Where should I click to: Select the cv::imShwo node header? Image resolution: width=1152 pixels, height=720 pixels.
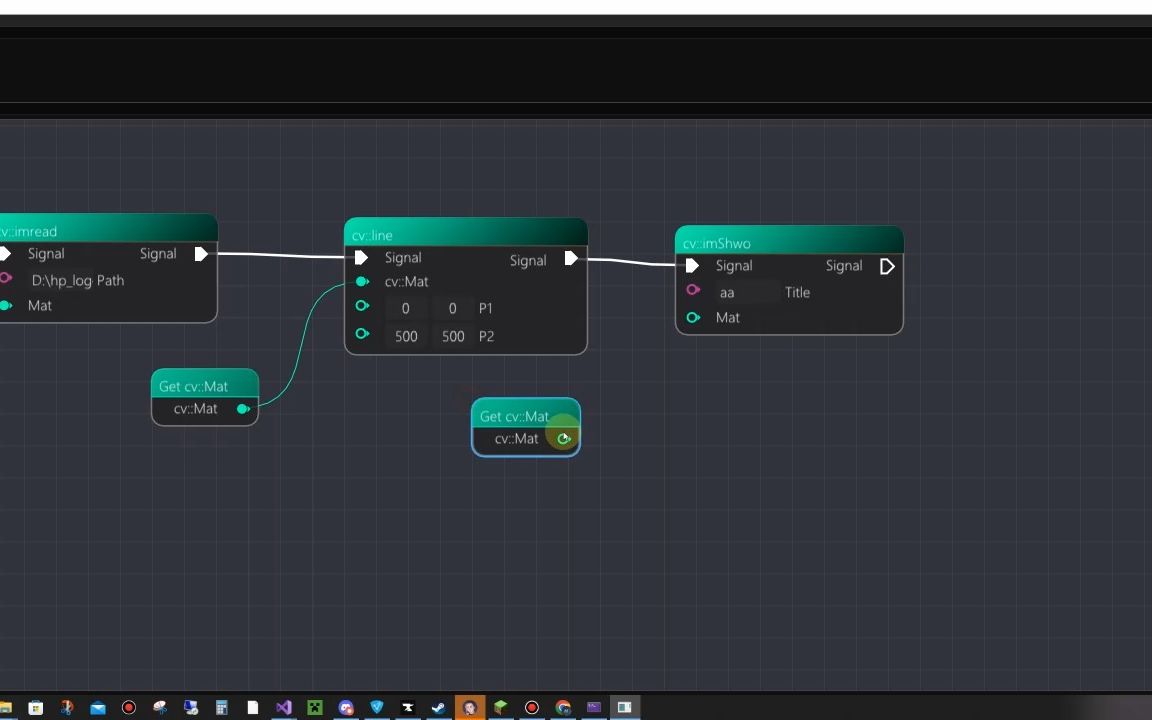[x=789, y=240]
